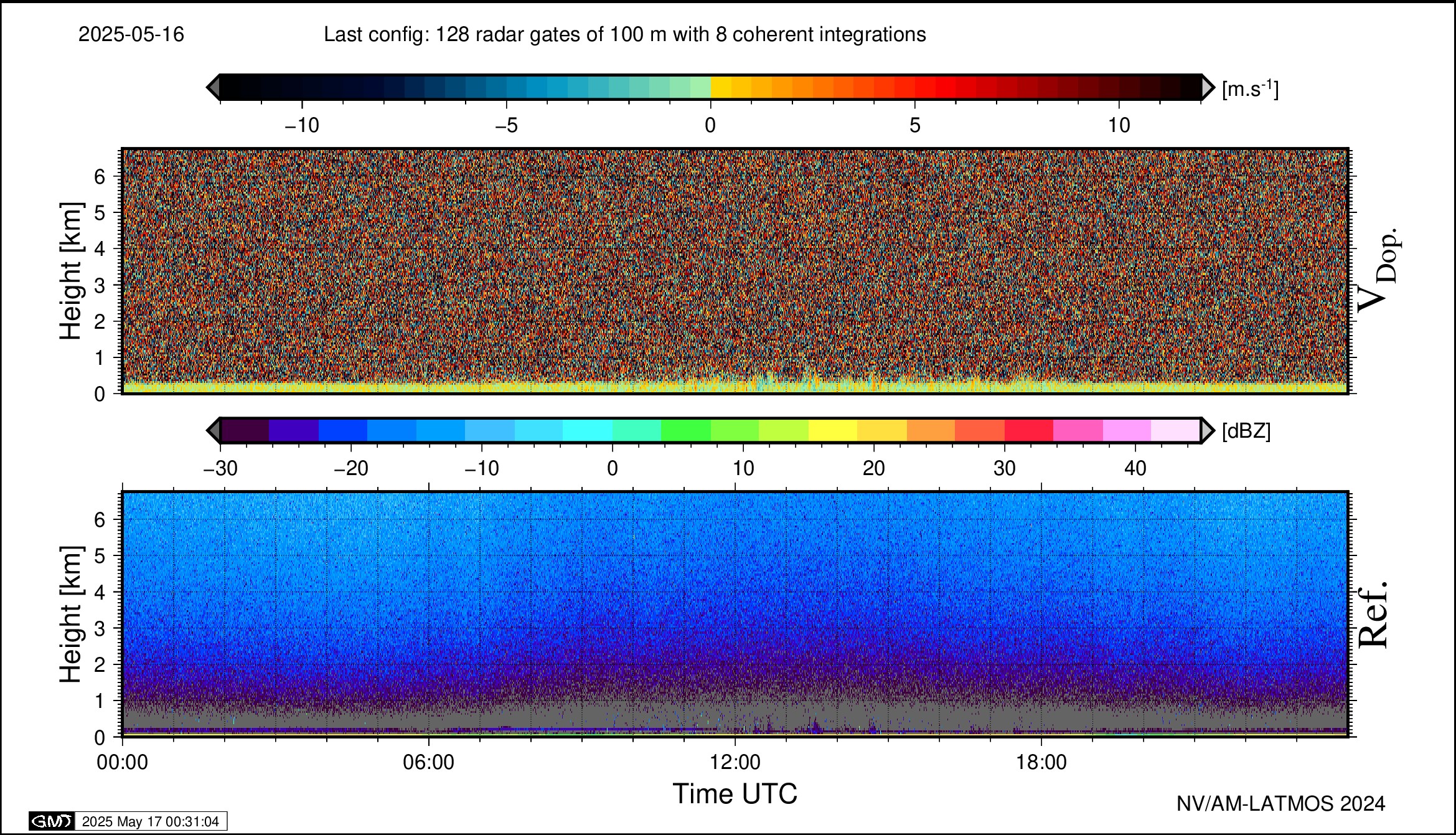1456x835 pixels.
Task: Click the radar gates configuration text
Action: (x=624, y=34)
